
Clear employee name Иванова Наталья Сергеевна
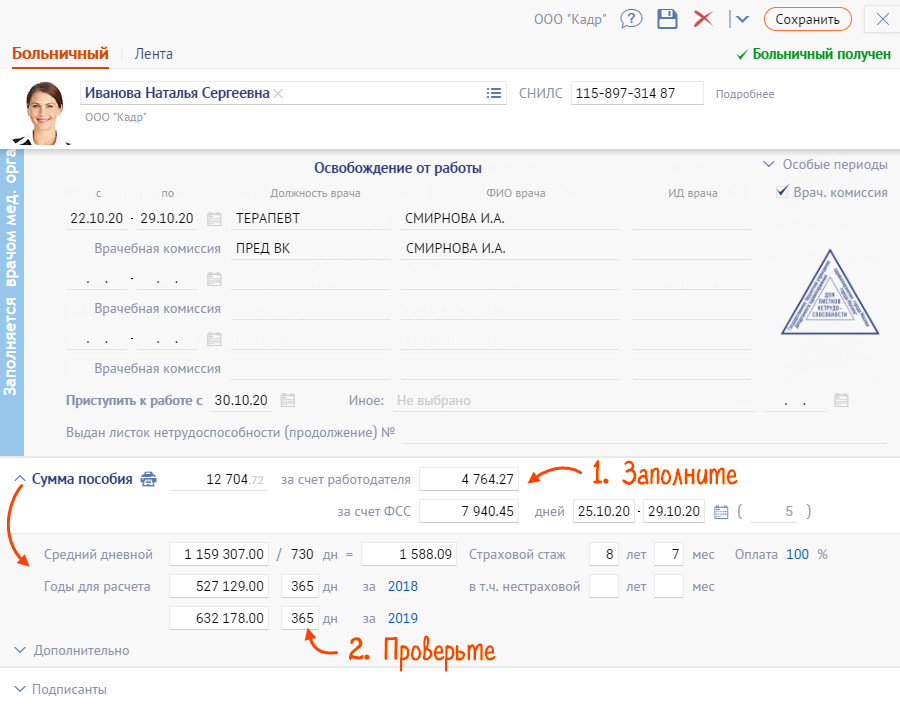(x=279, y=93)
